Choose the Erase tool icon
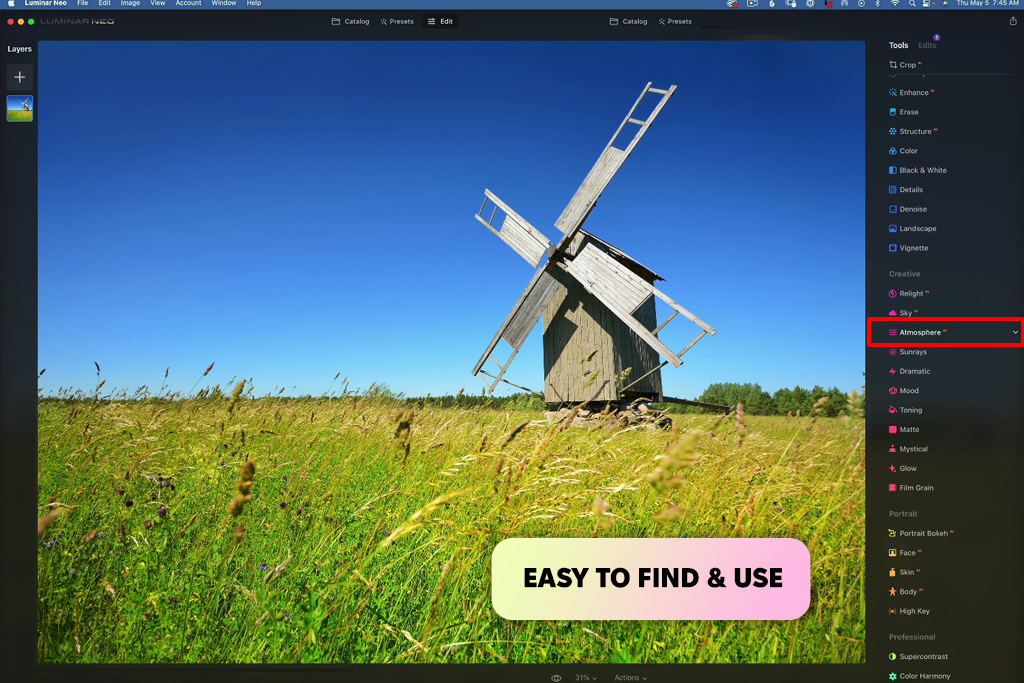The image size is (1024, 683). tap(893, 112)
